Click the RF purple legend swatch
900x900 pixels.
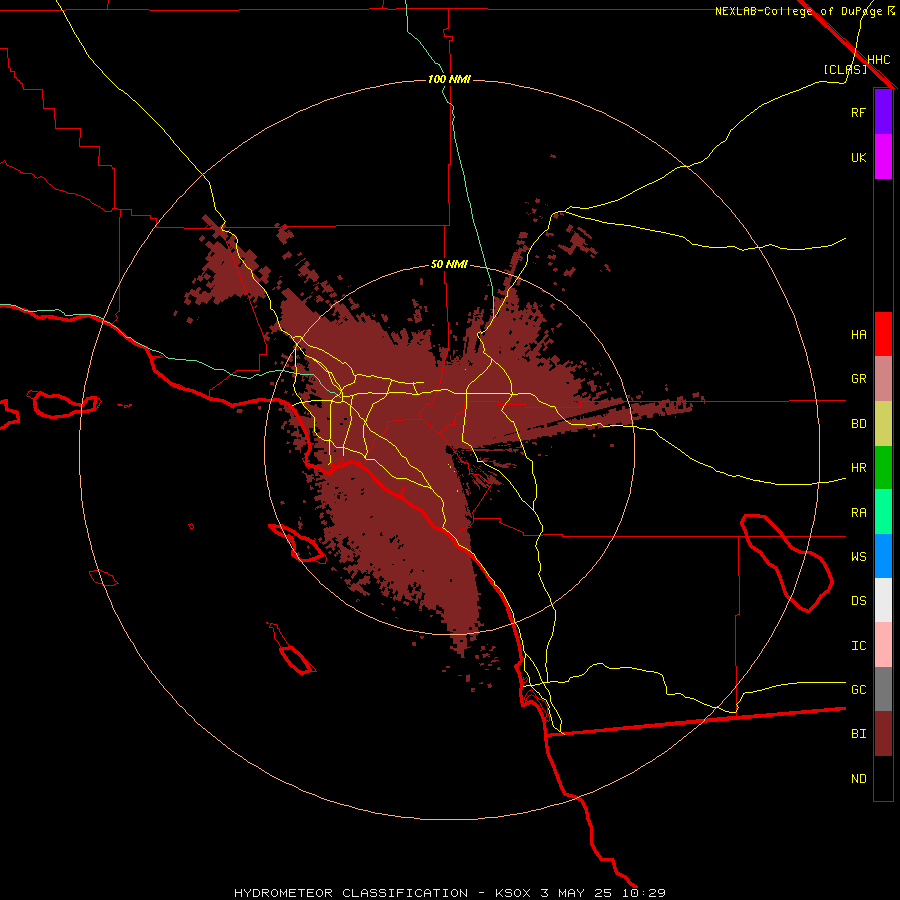coord(883,112)
